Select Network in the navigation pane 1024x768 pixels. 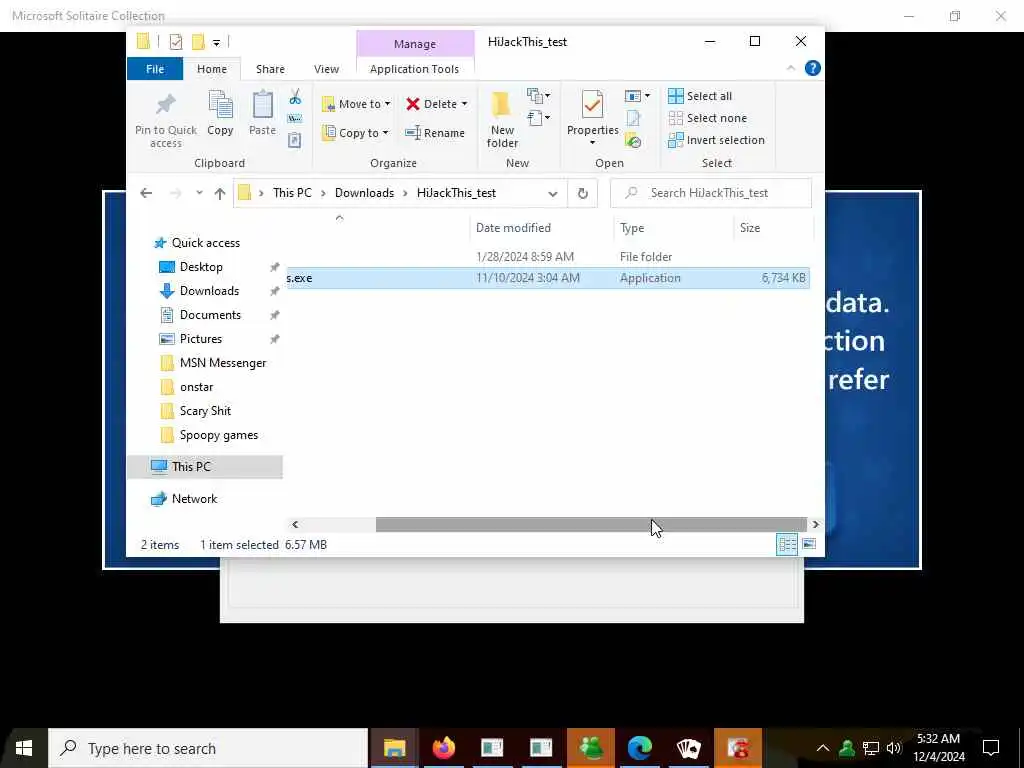coord(194,499)
